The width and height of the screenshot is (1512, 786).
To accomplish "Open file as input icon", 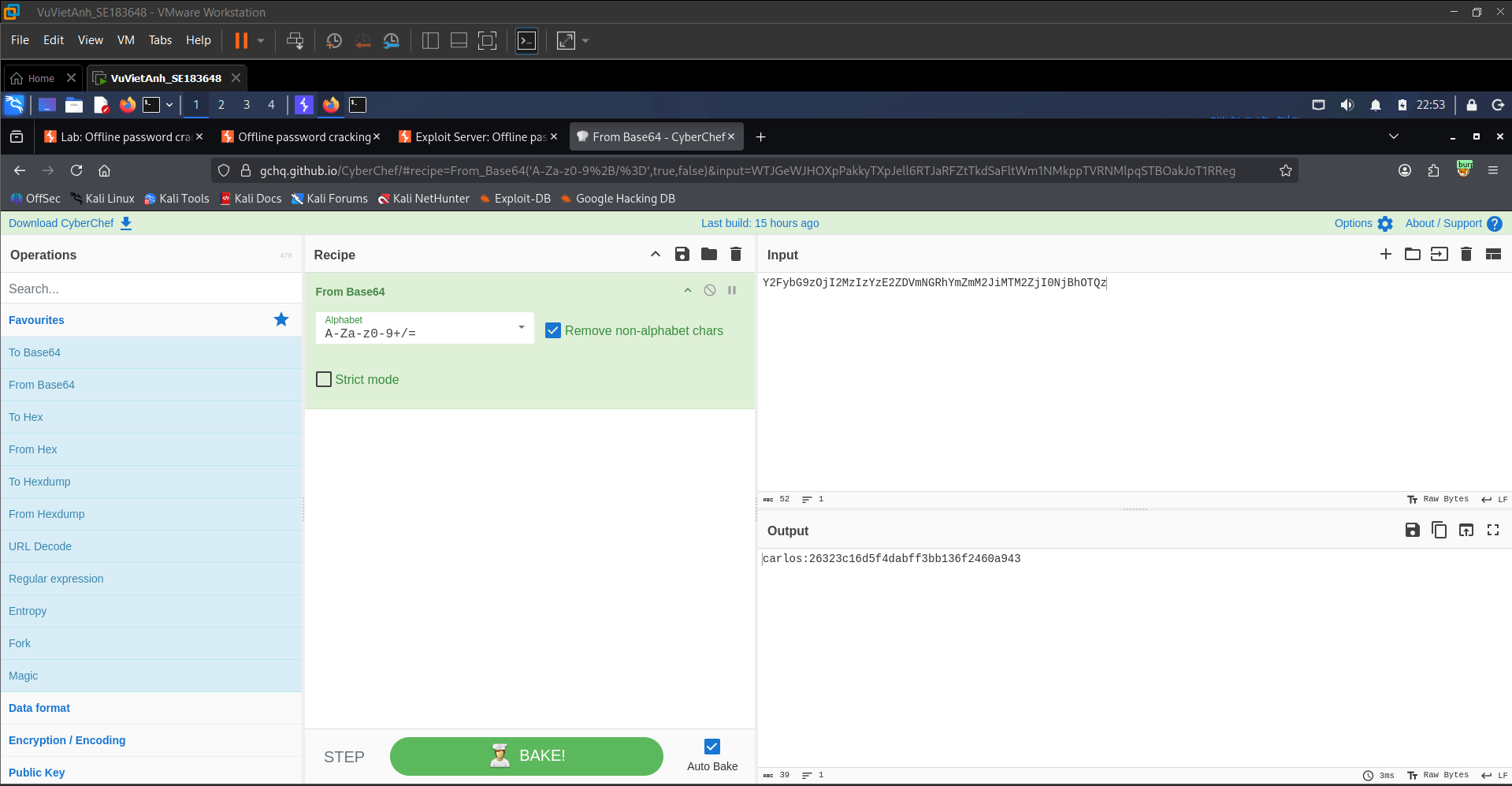I will pyautogui.click(x=1440, y=254).
